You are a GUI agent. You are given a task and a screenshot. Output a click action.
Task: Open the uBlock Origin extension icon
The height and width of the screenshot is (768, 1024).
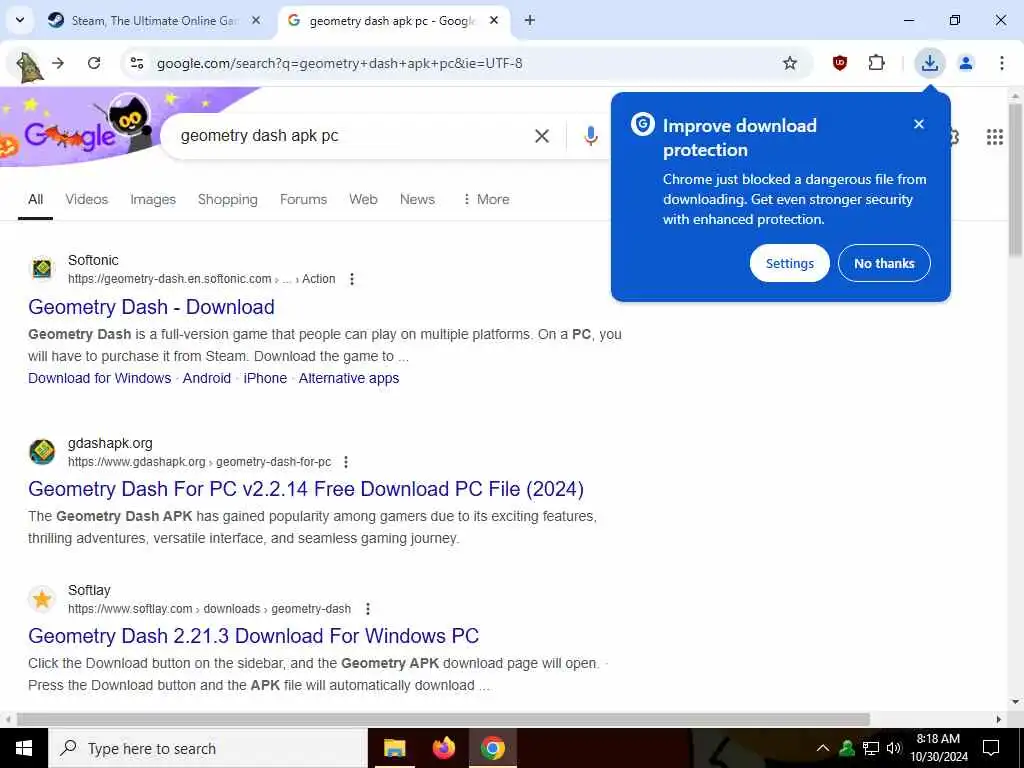click(x=840, y=63)
